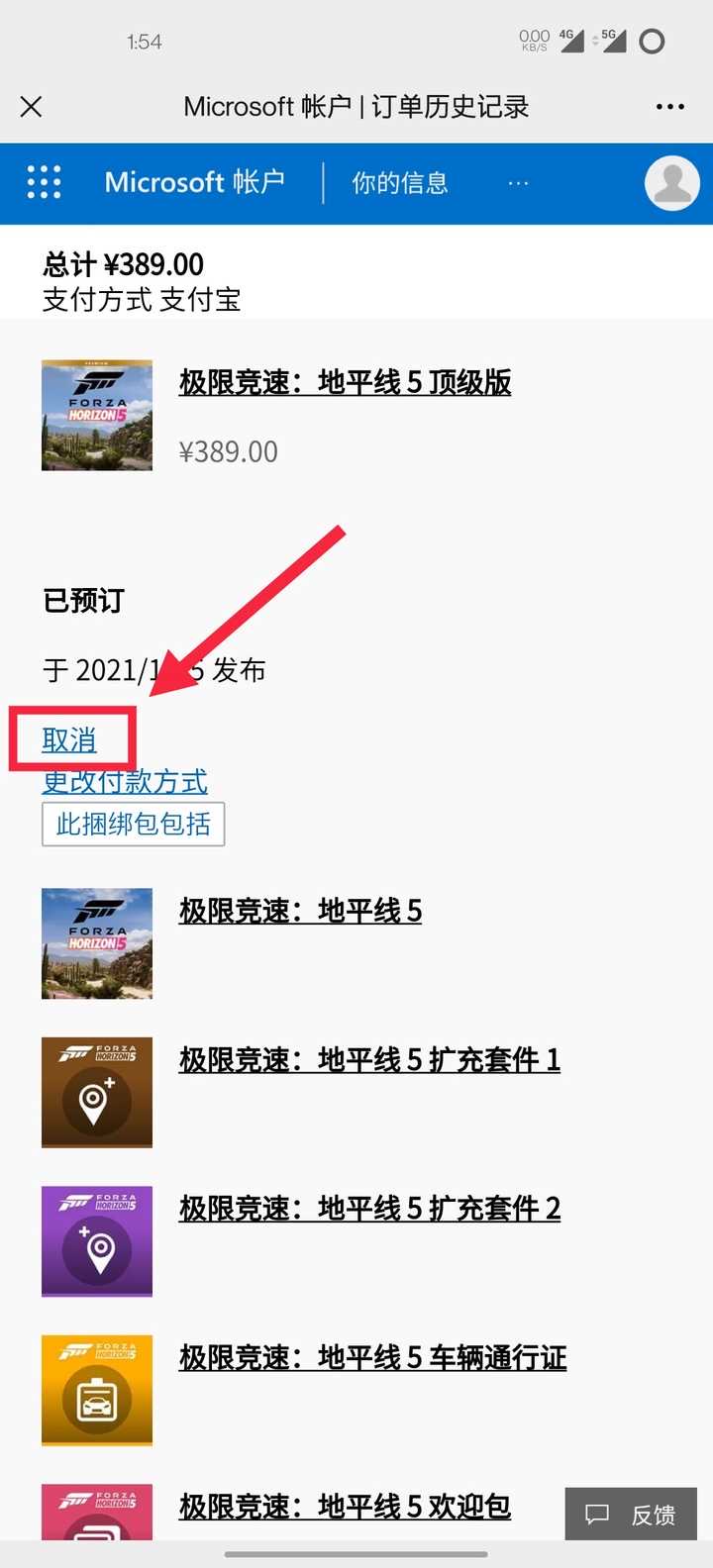Open 极限竞速：地平线 5 base game link
This screenshot has width=713, height=1568.
click(x=301, y=911)
